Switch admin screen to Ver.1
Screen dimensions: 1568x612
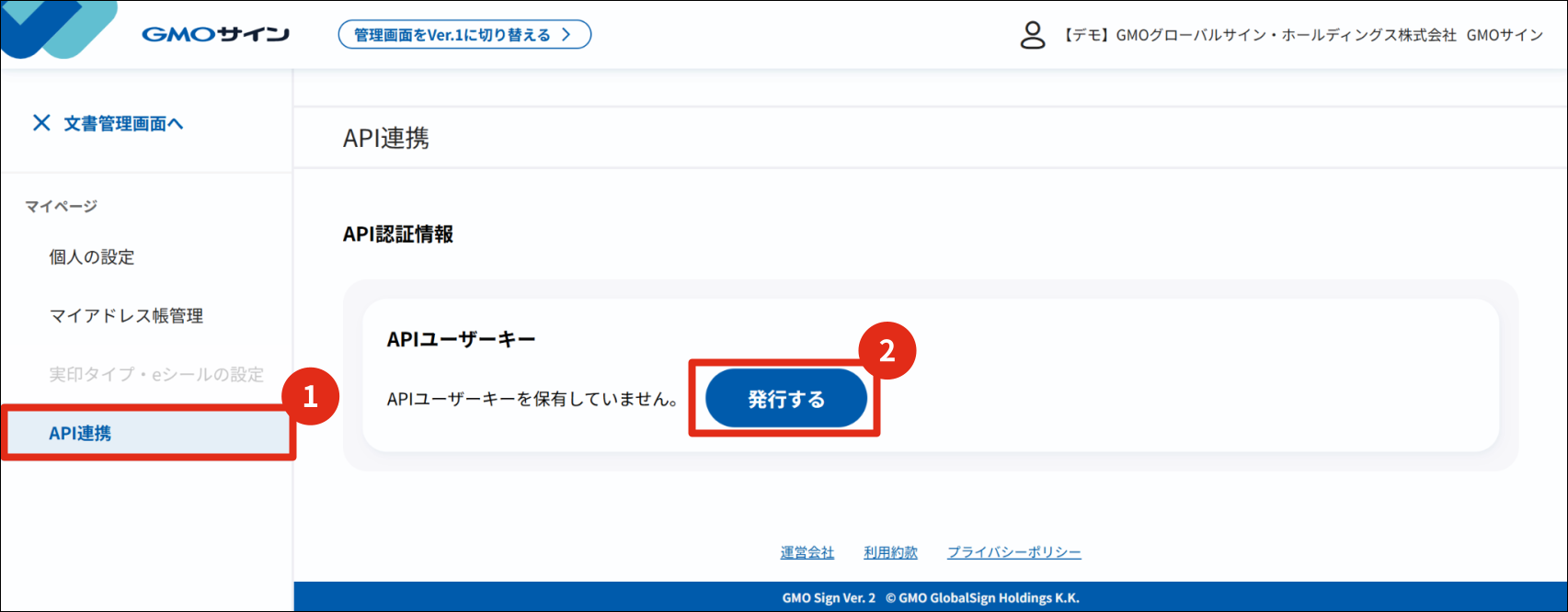pyautogui.click(x=464, y=35)
